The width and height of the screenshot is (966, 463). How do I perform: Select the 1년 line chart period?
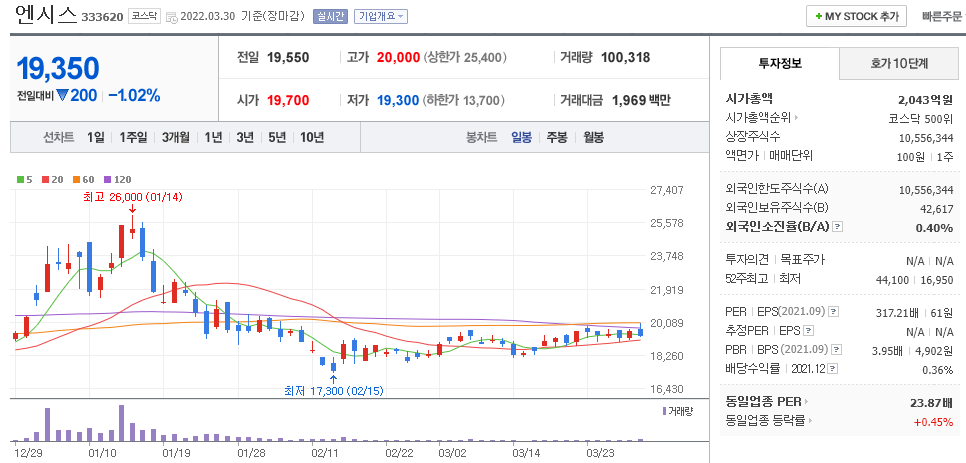(213, 137)
